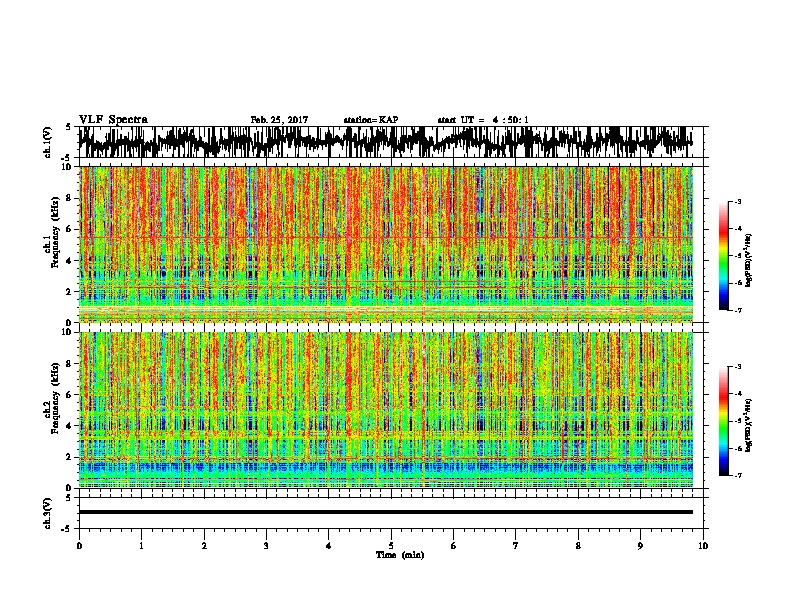This screenshot has height=612, width=792.
Task: Click time-axis tick label "3"
Action: [266, 546]
